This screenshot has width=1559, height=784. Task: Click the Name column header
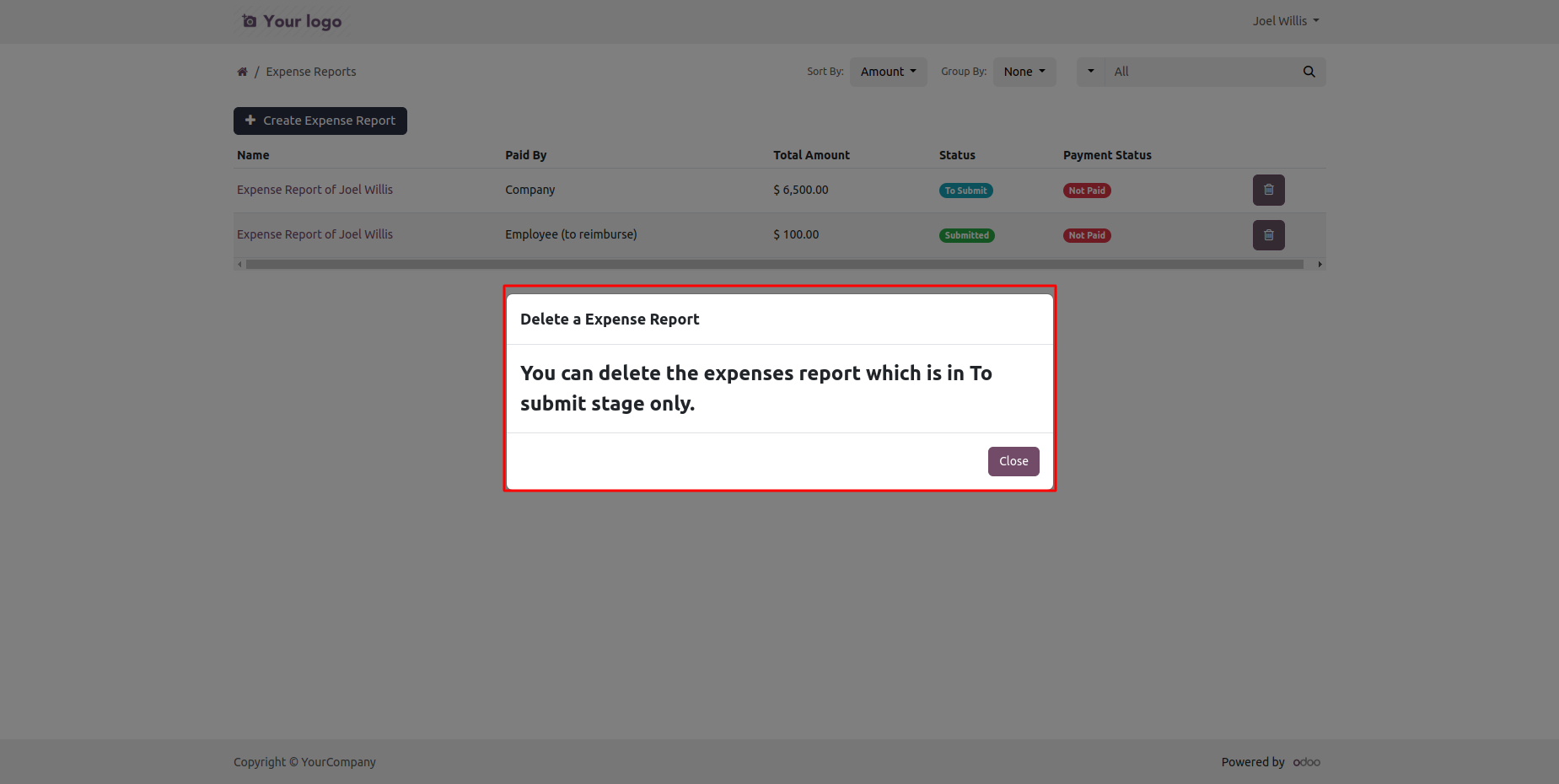[x=253, y=155]
